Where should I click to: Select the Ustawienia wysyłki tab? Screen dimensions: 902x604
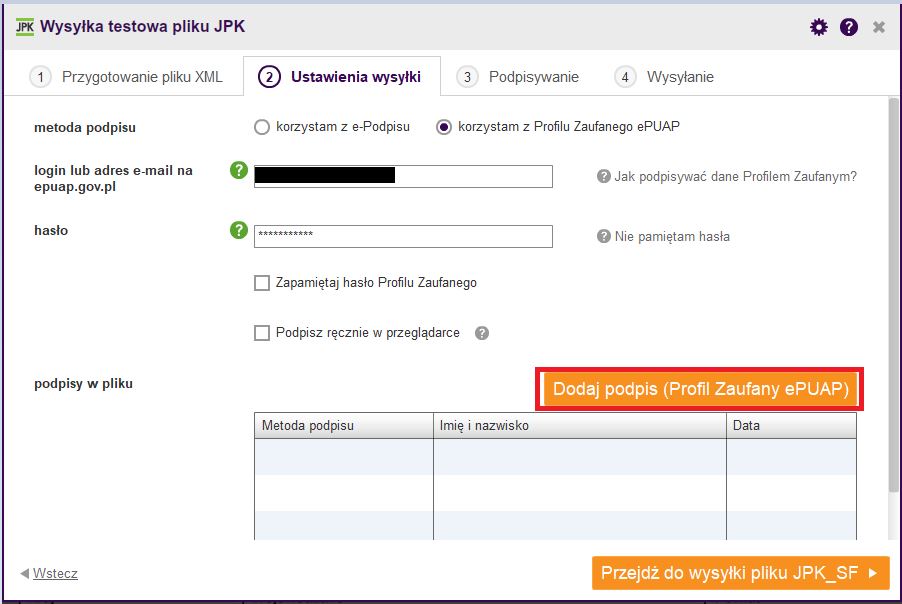(342, 77)
